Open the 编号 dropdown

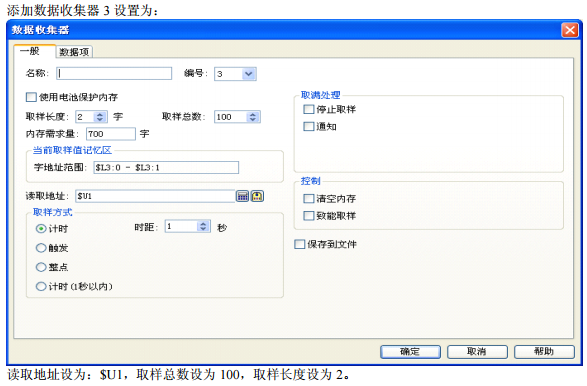pyautogui.click(x=249, y=74)
